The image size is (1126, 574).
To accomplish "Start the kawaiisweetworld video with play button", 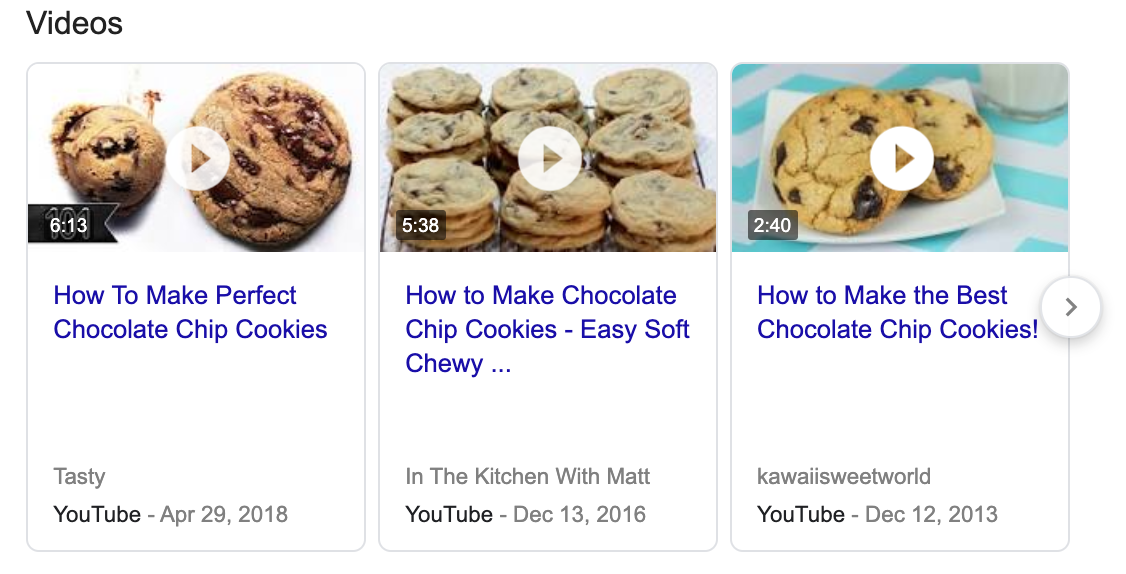I will coord(901,158).
